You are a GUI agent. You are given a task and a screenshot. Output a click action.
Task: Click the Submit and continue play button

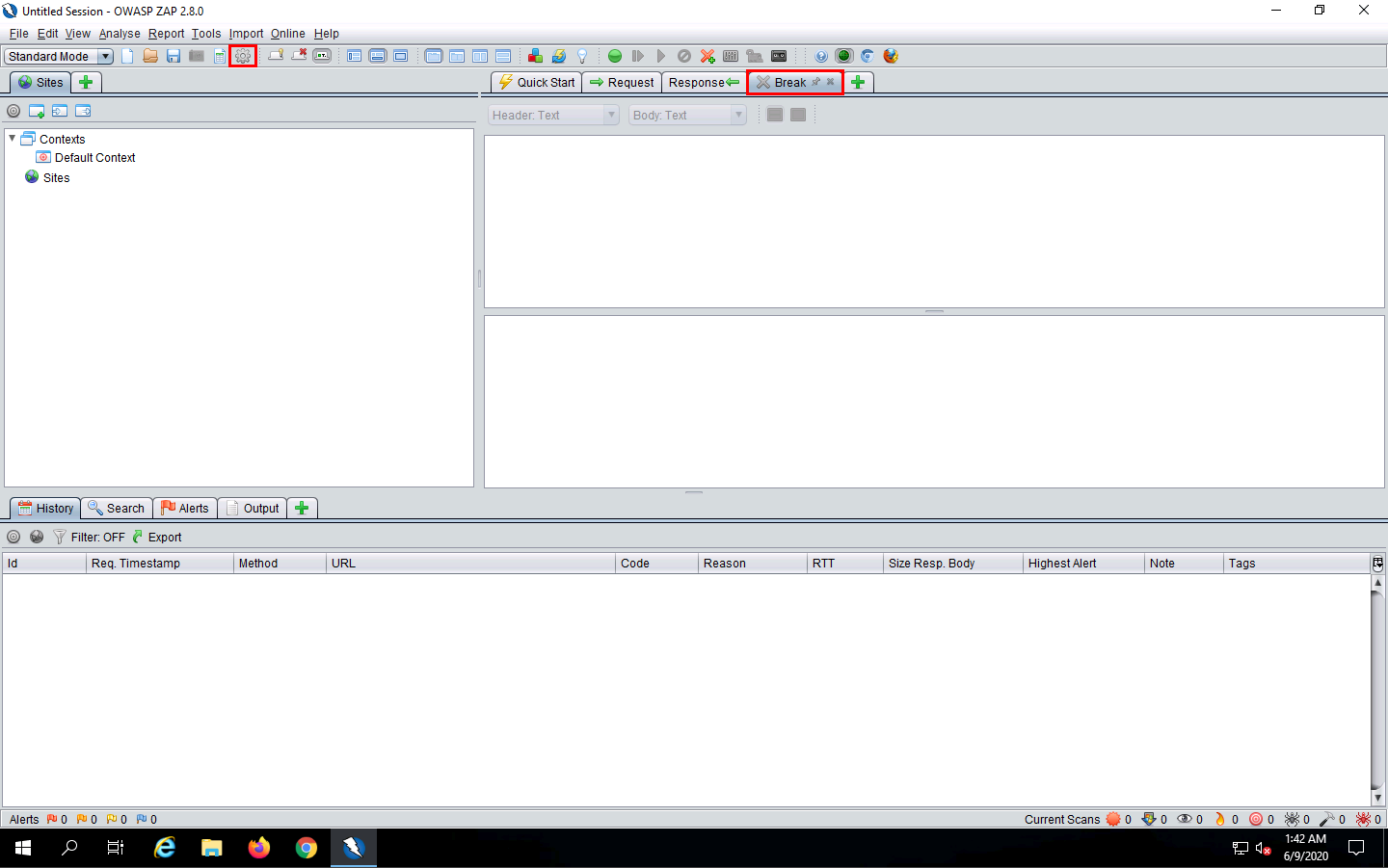[x=660, y=56]
